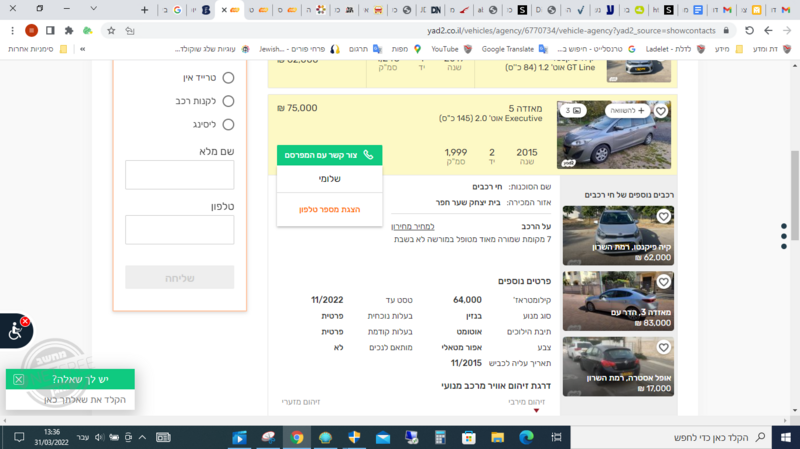Open the YouTube bookmark
Image resolution: width=800 pixels, height=449 pixels.
point(451,49)
